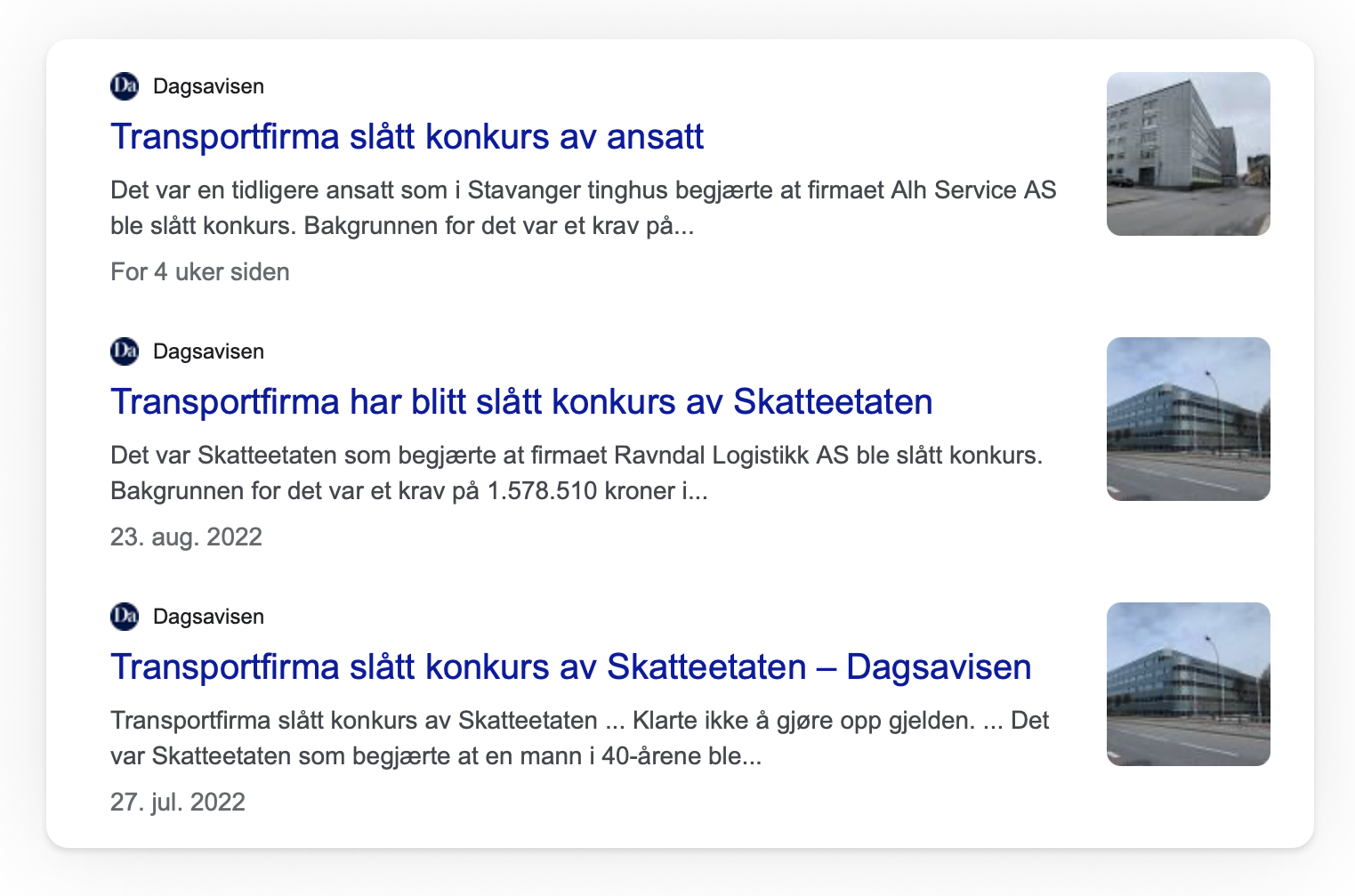
Task: Click the thumbnail of the gray office building
Action: [x=1188, y=153]
